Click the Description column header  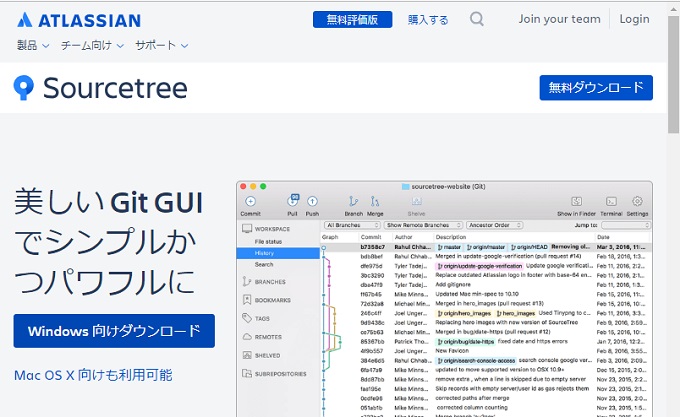451,237
